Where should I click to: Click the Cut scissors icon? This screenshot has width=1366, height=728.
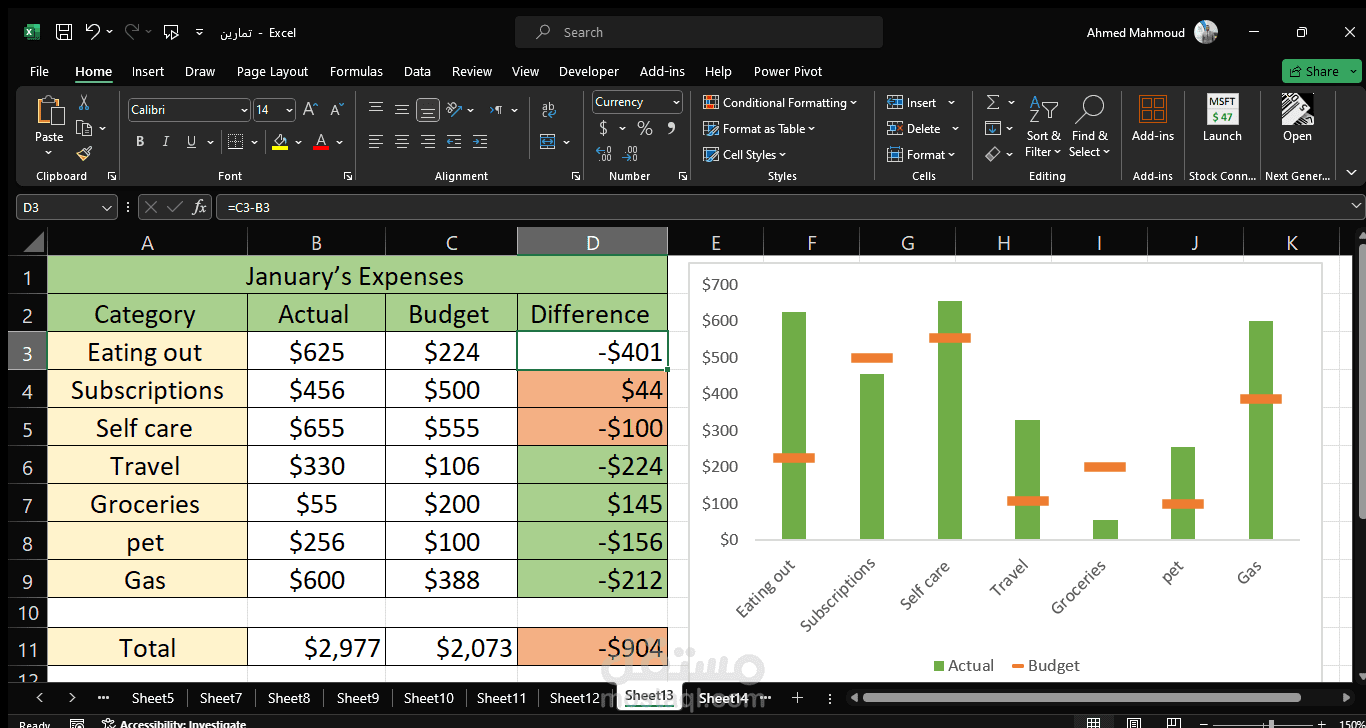(x=84, y=102)
